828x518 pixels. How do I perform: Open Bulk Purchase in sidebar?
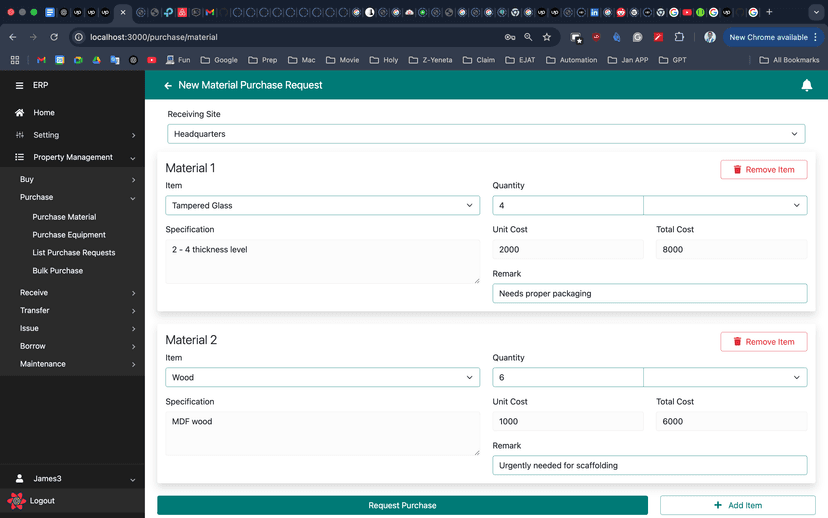tap(58, 270)
